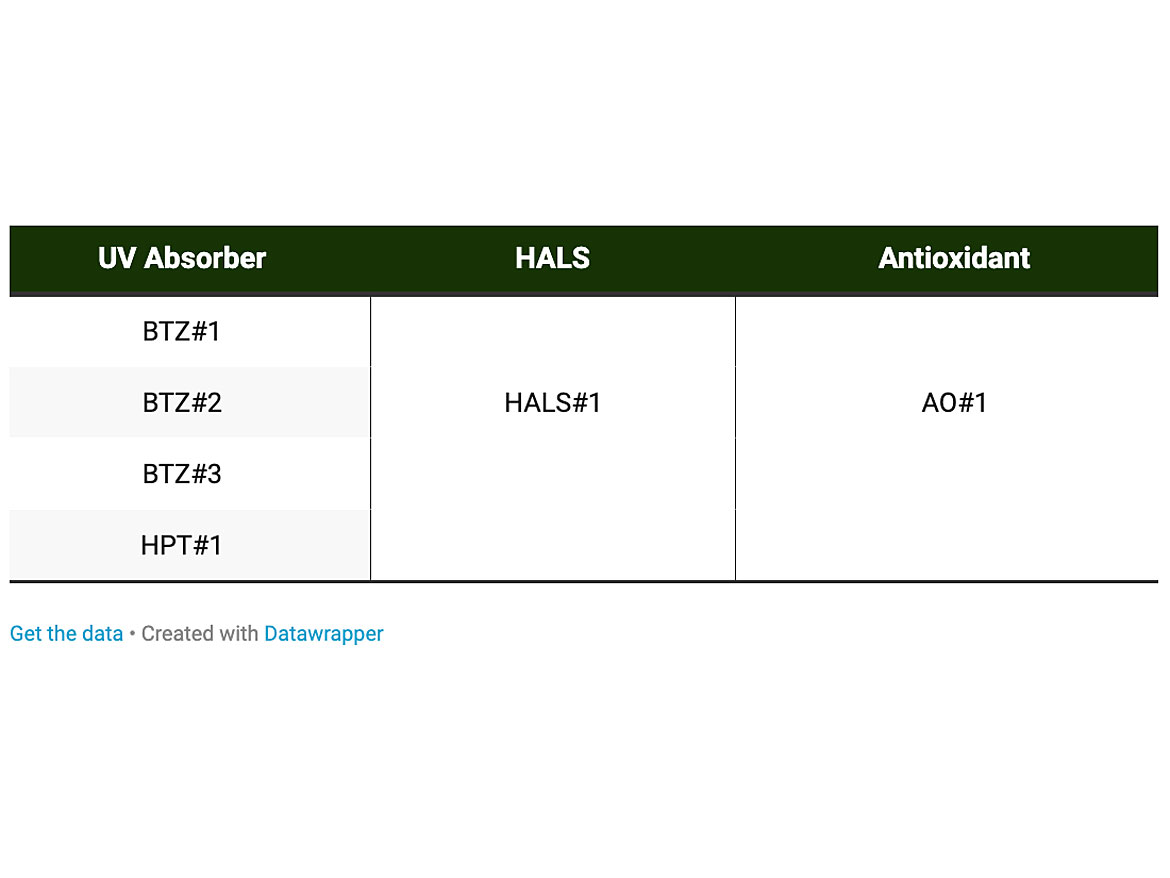The height and width of the screenshot is (878, 1170).
Task: Click the empty HALS cell in HPT#1 row
Action: click(552, 546)
